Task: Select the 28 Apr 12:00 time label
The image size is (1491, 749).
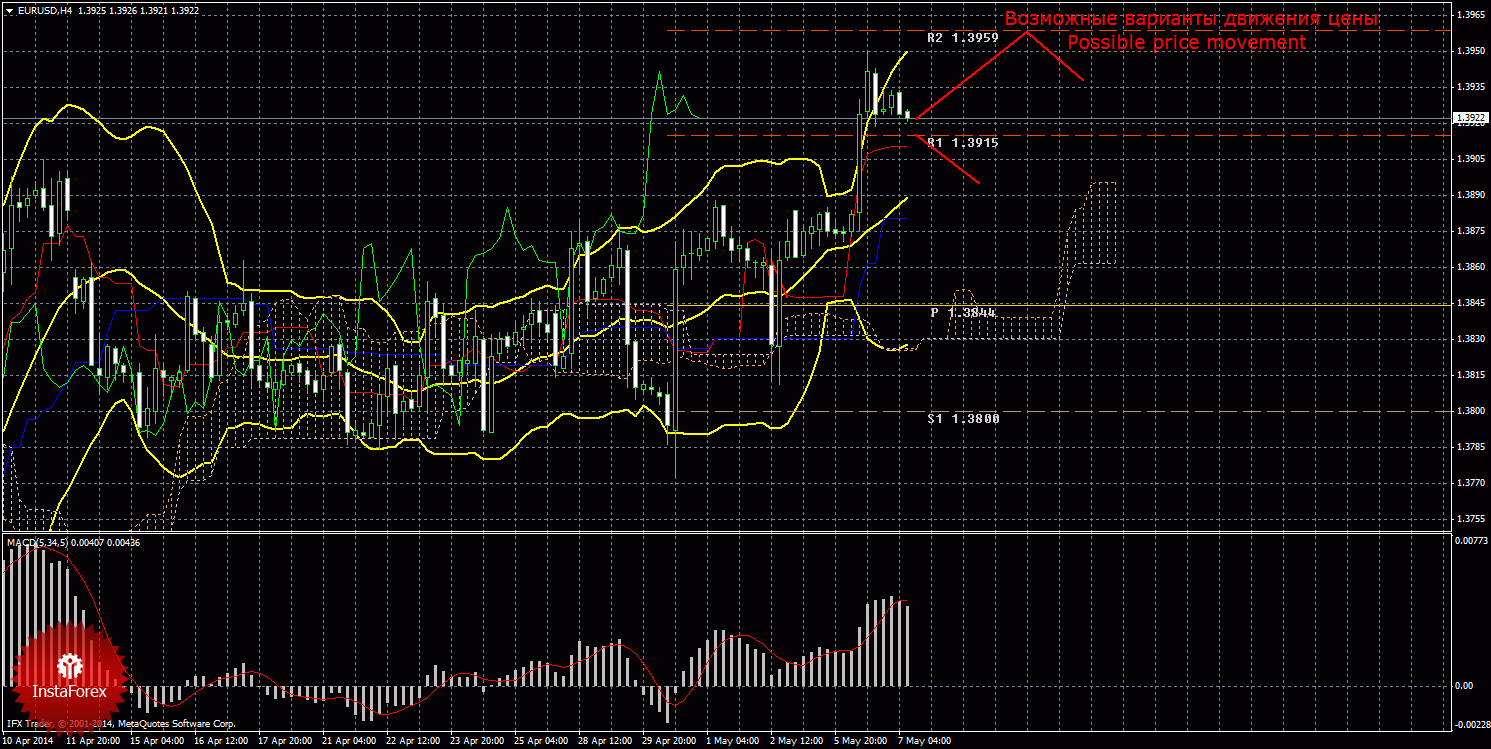Action: tap(604, 741)
